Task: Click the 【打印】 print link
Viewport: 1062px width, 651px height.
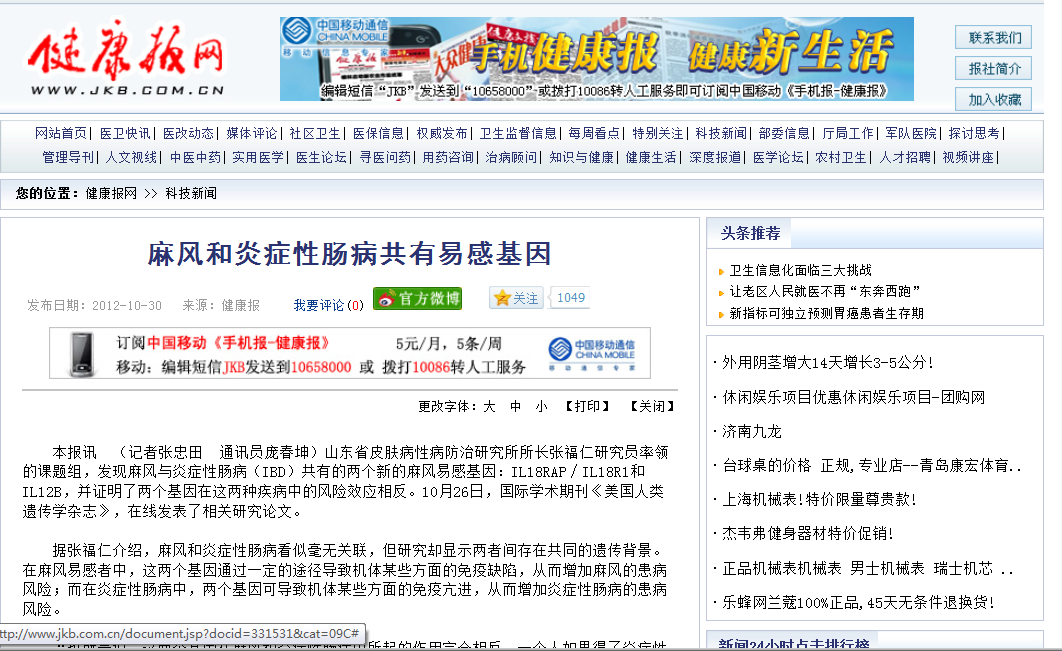Action: (586, 407)
